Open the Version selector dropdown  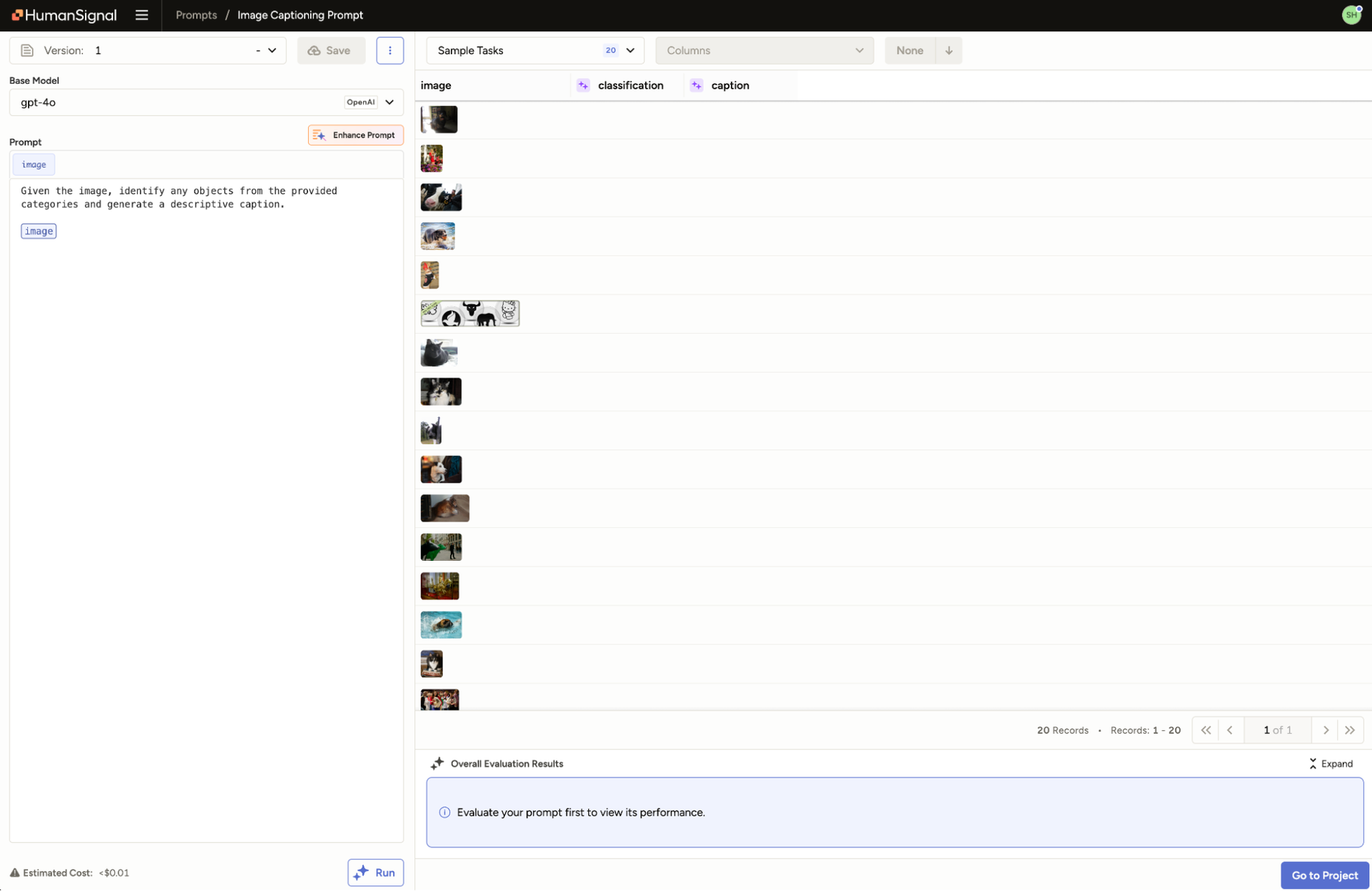[x=148, y=51]
